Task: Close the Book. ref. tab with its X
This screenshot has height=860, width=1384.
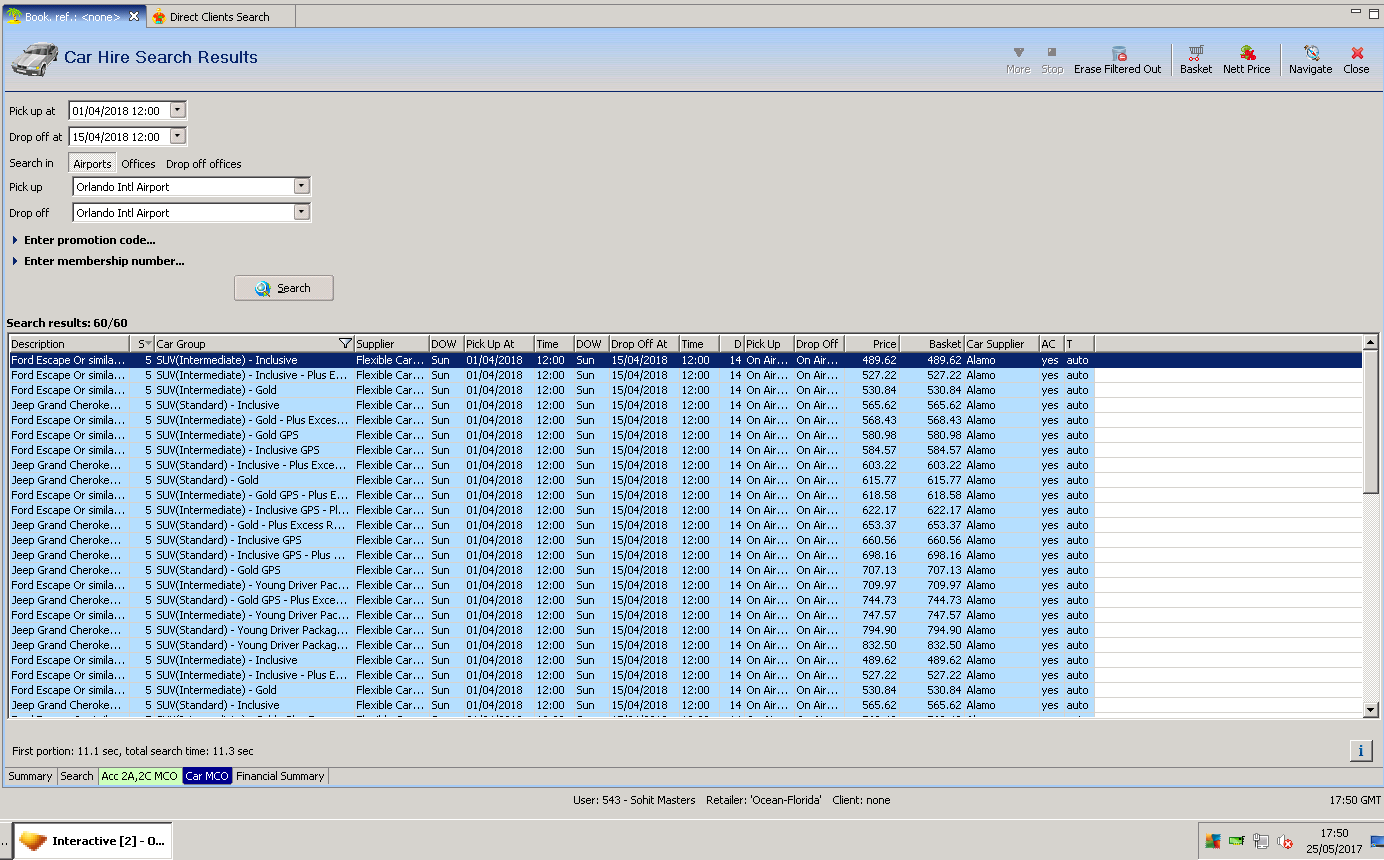Action: coord(134,16)
